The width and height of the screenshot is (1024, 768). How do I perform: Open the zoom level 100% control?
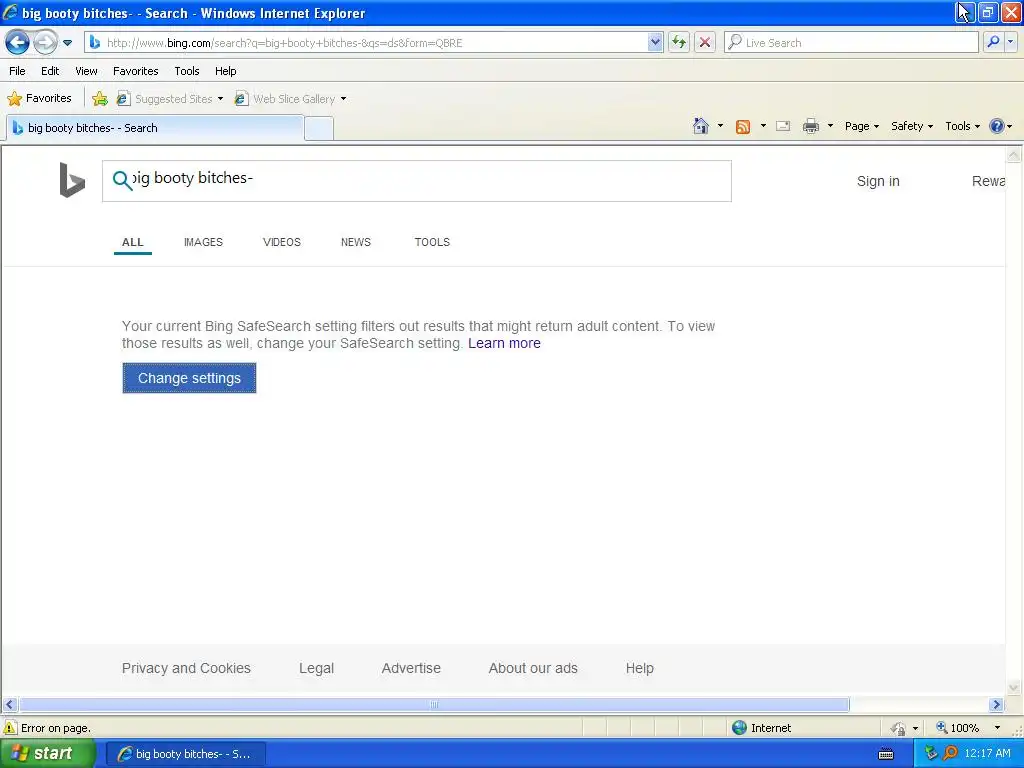click(968, 728)
